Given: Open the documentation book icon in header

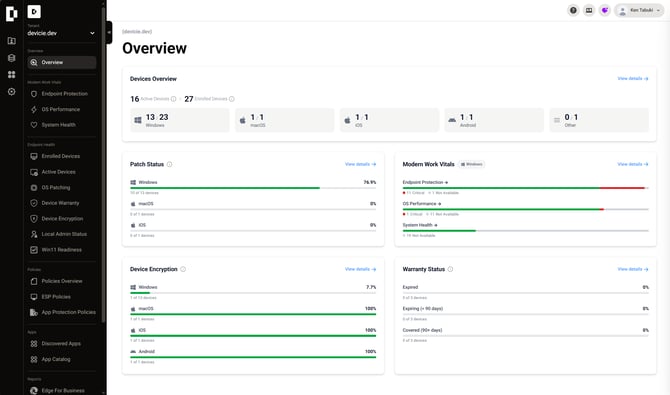Looking at the screenshot, I should 589,10.
